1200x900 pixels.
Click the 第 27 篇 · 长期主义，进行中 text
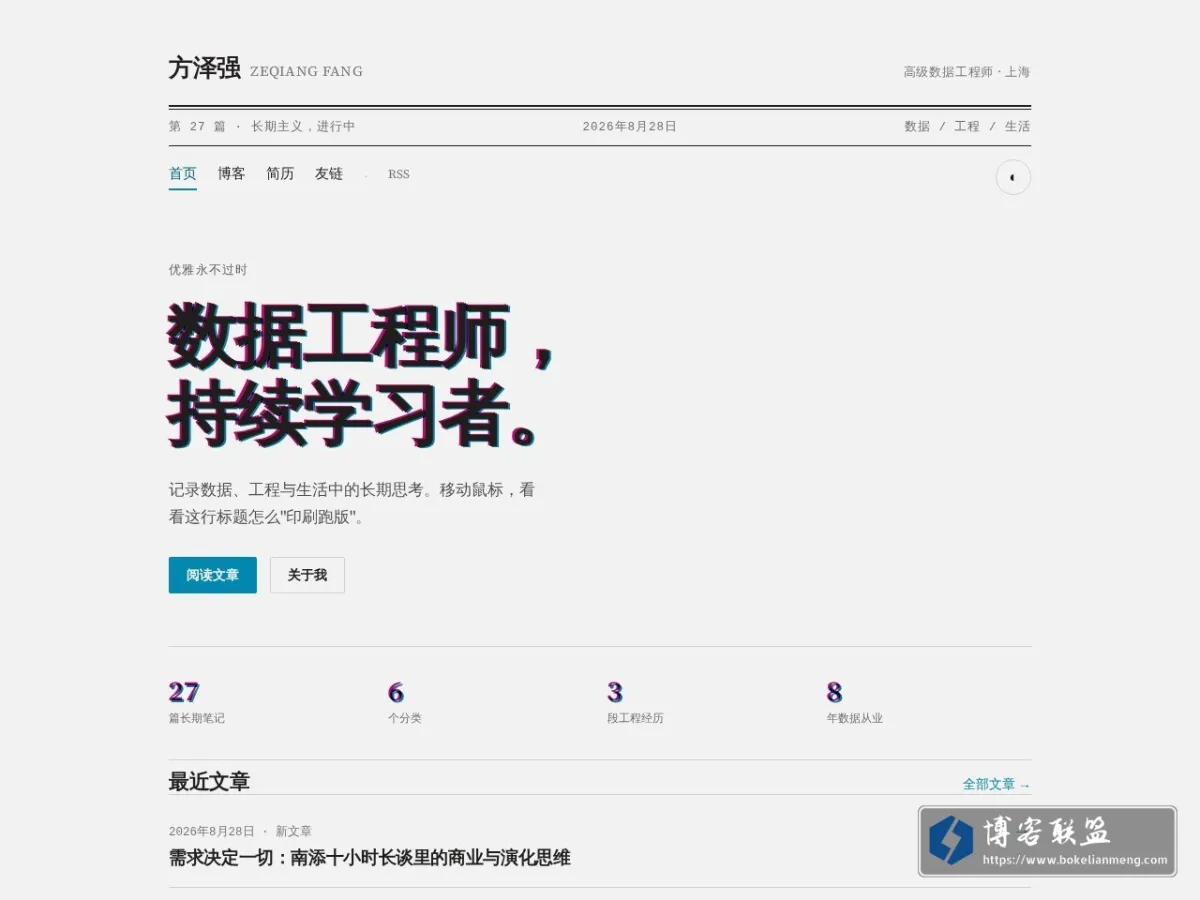tap(262, 126)
